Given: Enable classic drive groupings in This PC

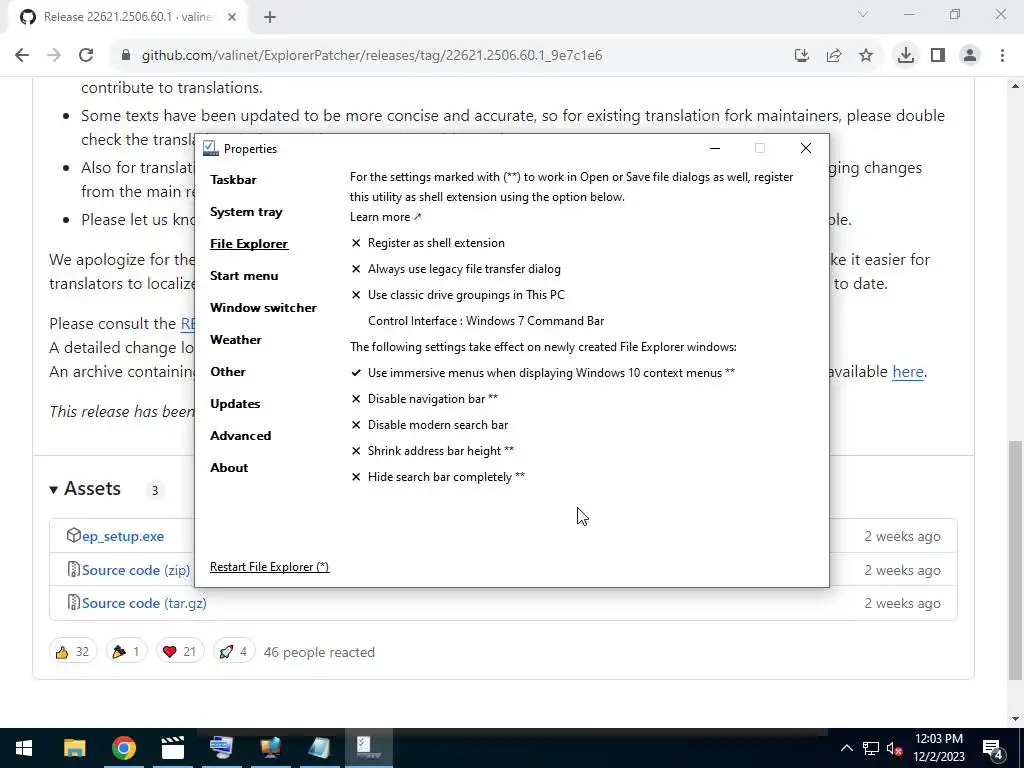Looking at the screenshot, I should pos(457,295).
